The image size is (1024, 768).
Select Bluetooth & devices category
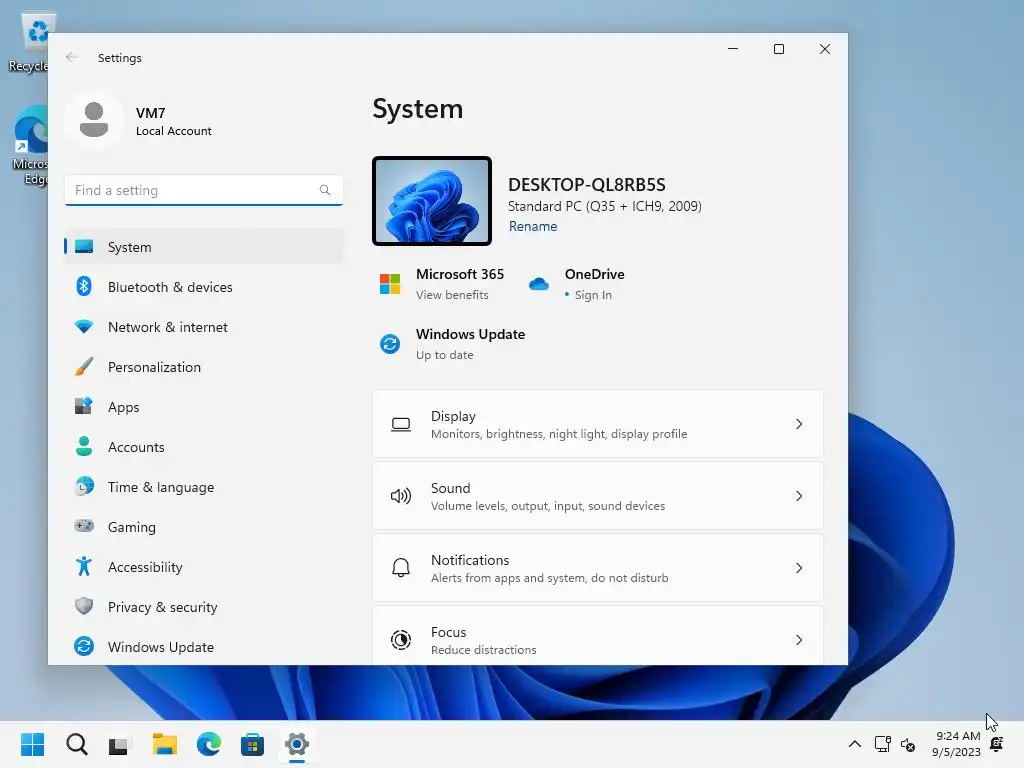tap(204, 287)
